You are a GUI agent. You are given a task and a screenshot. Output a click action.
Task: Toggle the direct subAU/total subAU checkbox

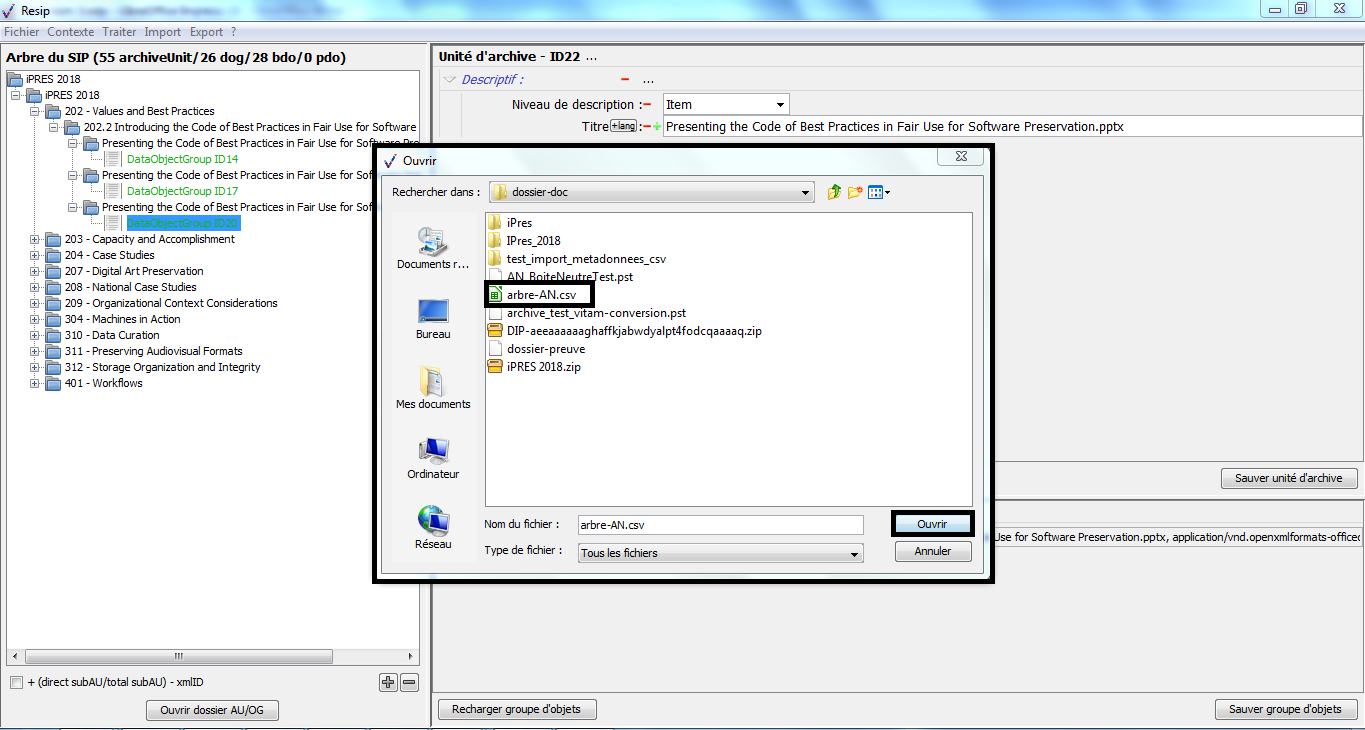tap(16, 683)
